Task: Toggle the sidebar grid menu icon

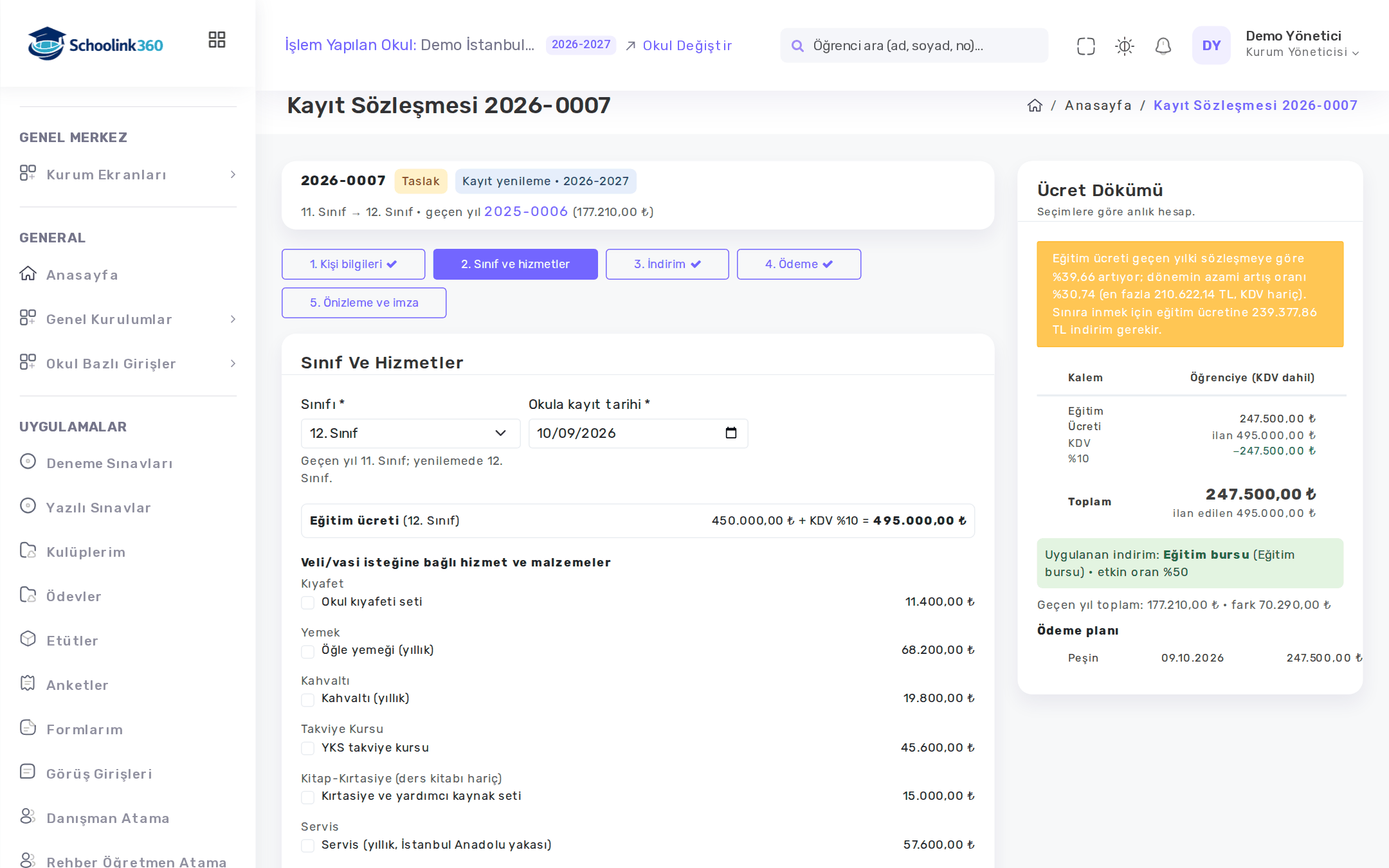Action: point(217,40)
